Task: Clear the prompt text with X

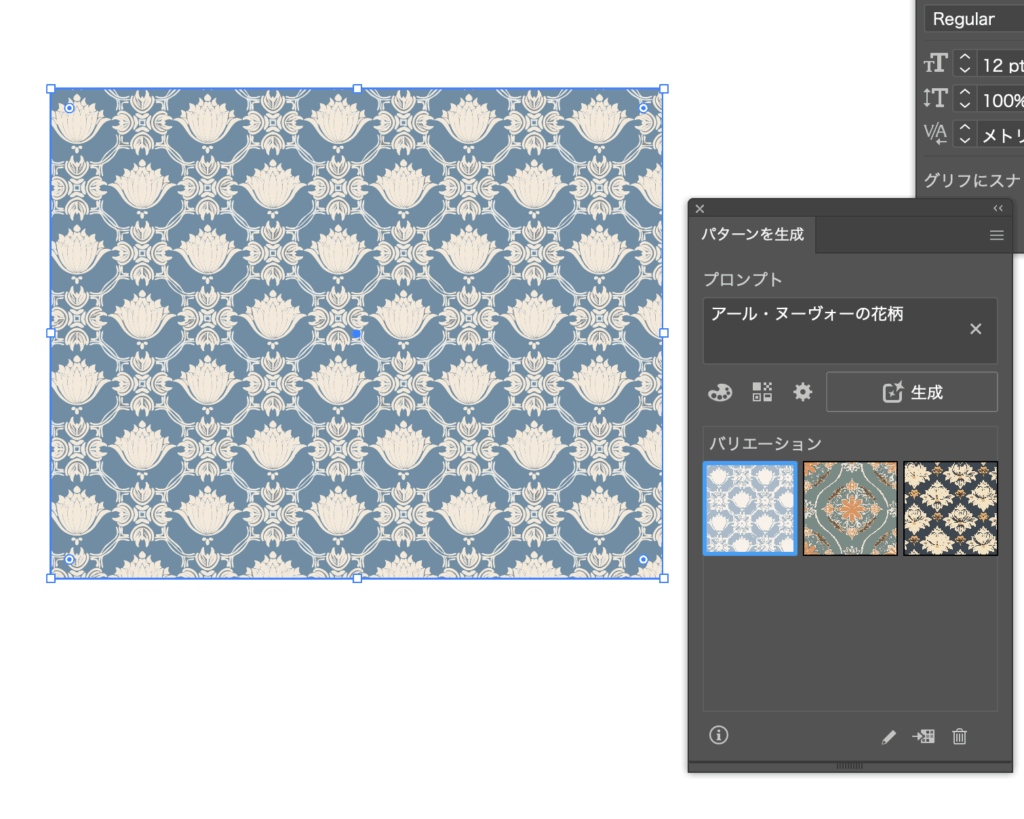Action: pyautogui.click(x=976, y=329)
